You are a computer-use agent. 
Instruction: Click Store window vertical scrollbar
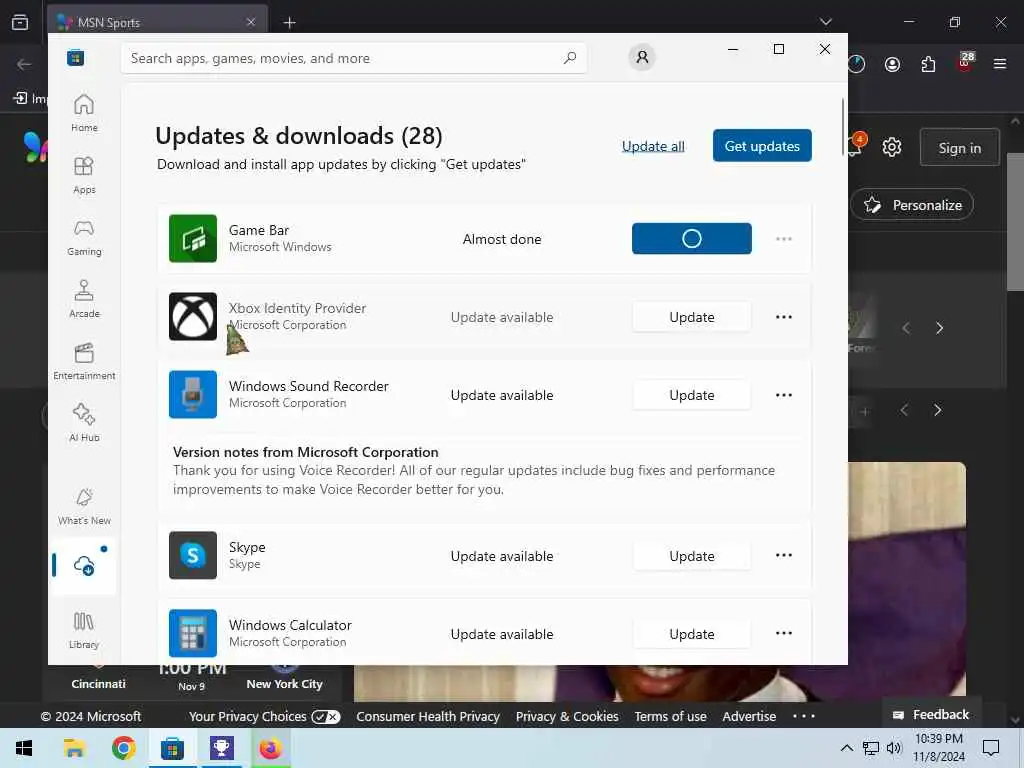[x=842, y=127]
